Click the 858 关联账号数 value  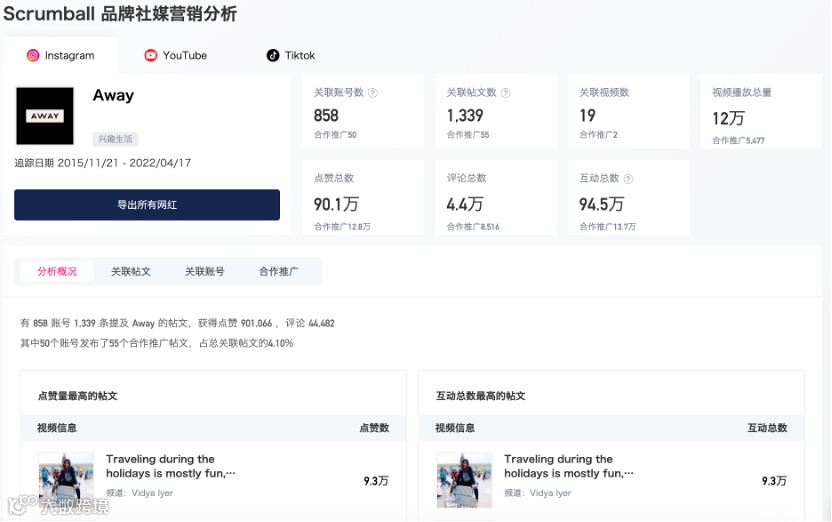(x=326, y=115)
